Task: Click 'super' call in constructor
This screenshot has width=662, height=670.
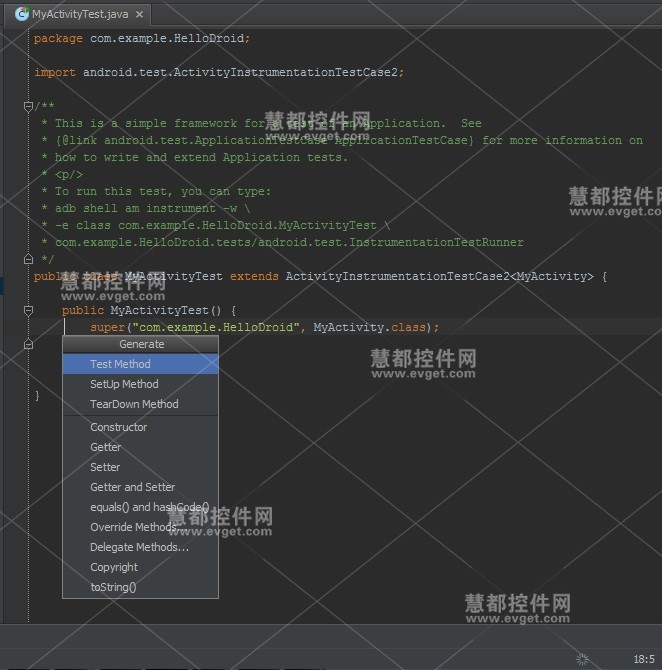Action: [x=108, y=328]
